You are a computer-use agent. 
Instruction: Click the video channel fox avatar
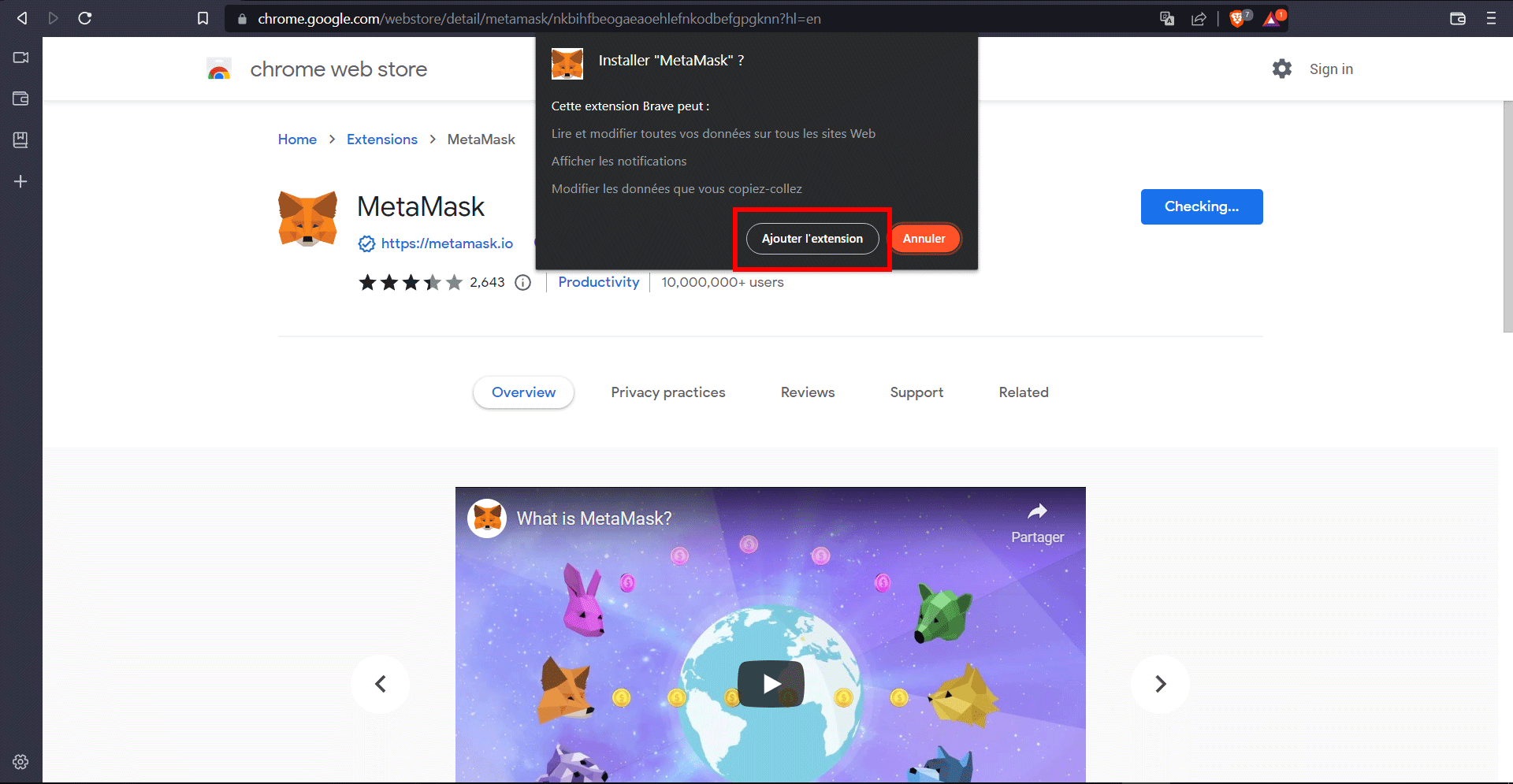[x=487, y=518]
